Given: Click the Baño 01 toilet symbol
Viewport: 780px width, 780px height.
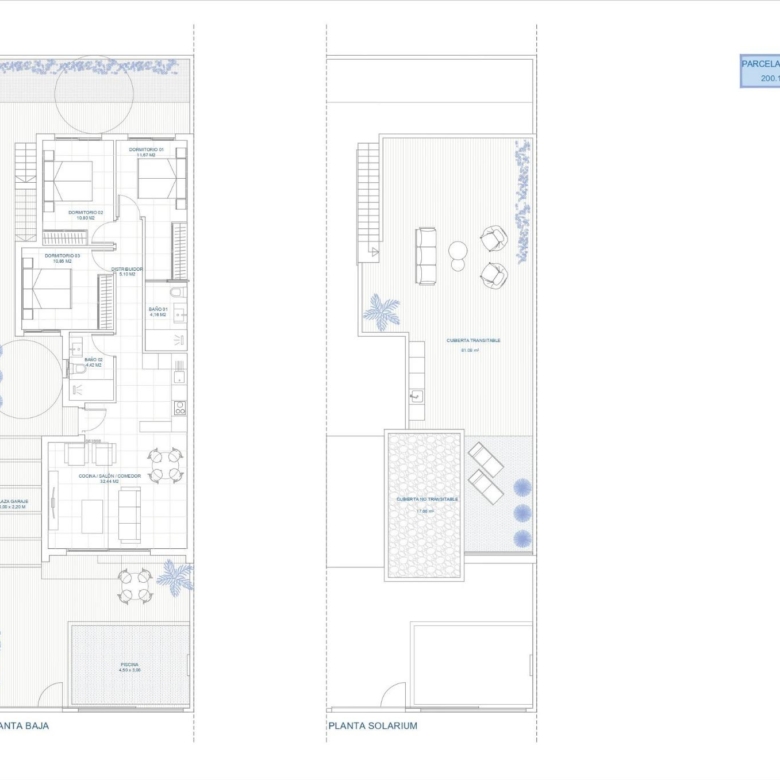Looking at the screenshot, I should pos(176,292).
